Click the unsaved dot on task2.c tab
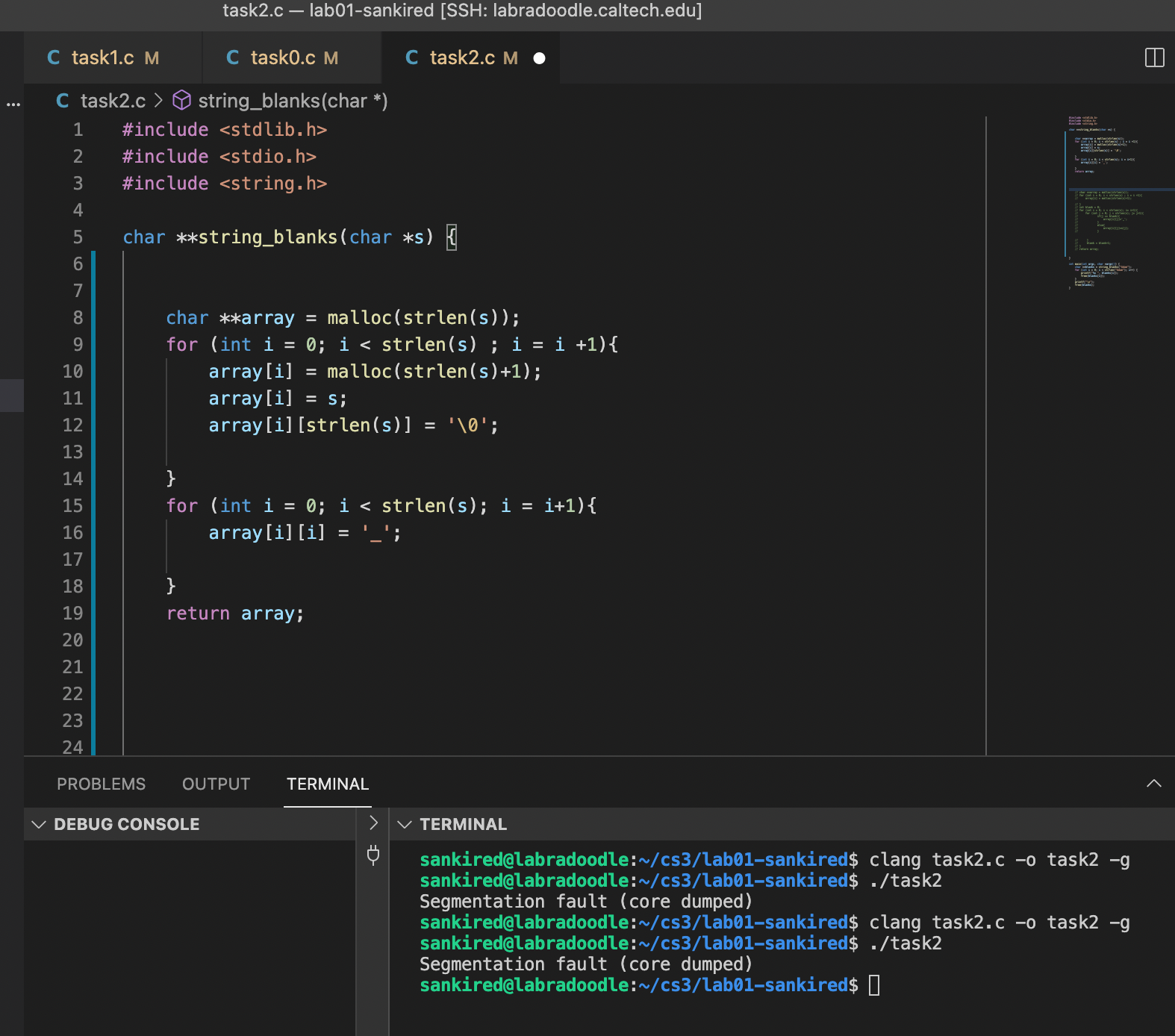1175x1036 pixels. point(539,58)
